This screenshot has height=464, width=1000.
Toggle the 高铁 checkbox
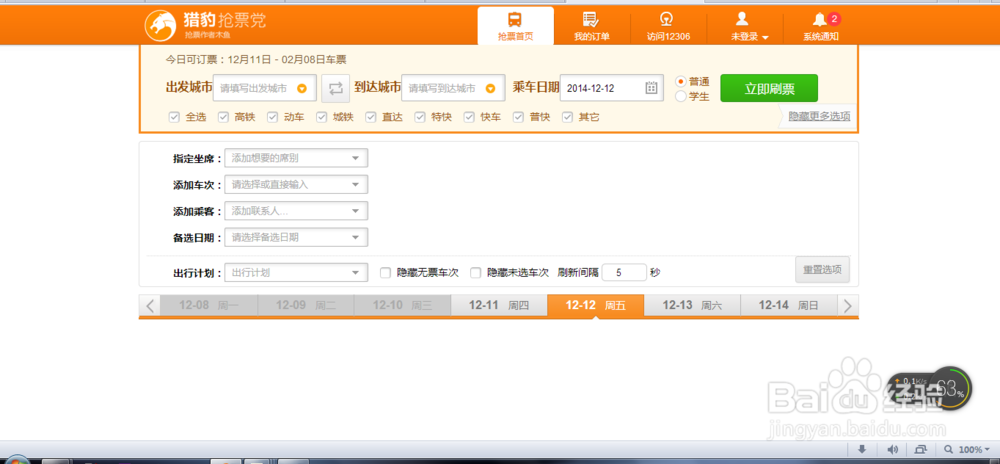(x=223, y=117)
